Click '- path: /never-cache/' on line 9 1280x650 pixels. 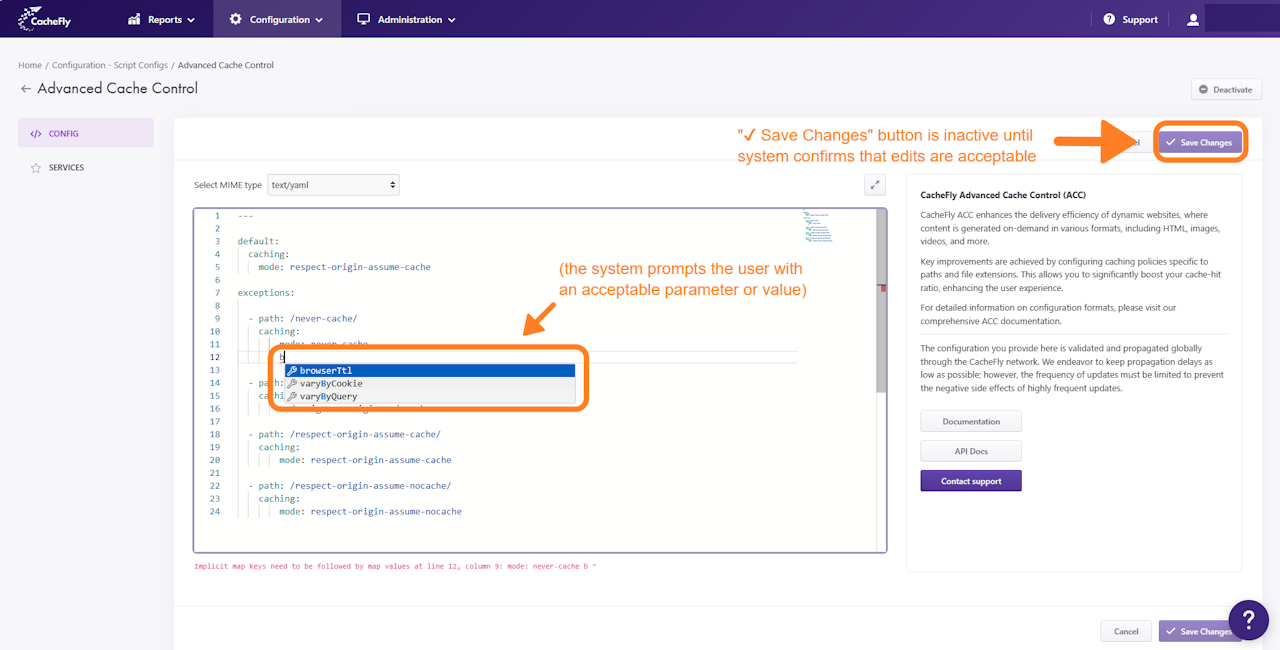click(303, 319)
